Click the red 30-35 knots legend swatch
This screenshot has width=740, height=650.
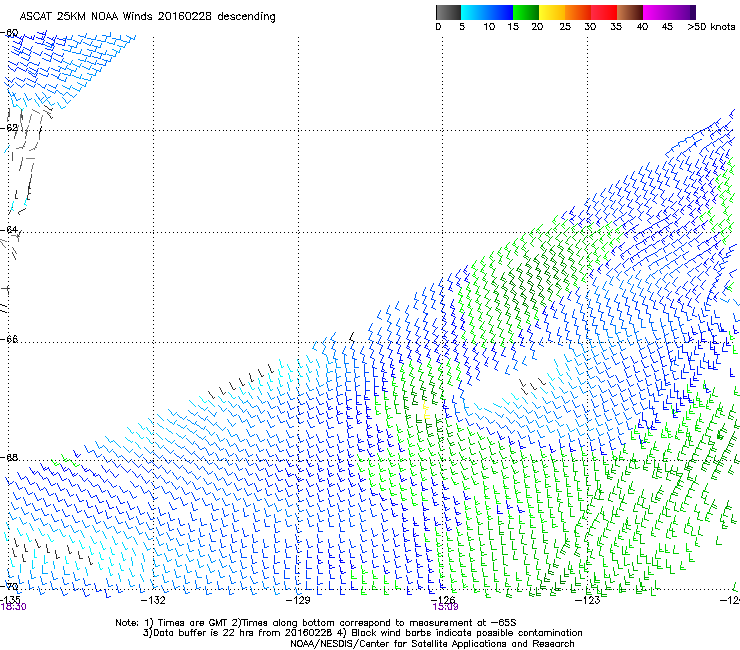pos(604,12)
